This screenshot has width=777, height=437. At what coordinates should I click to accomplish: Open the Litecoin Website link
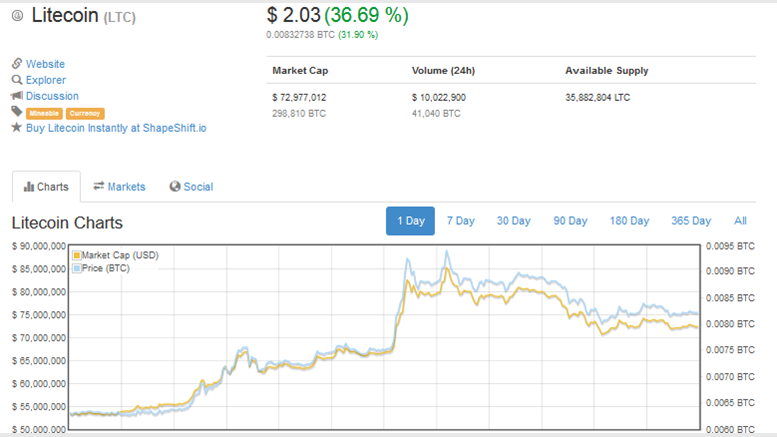(x=45, y=64)
